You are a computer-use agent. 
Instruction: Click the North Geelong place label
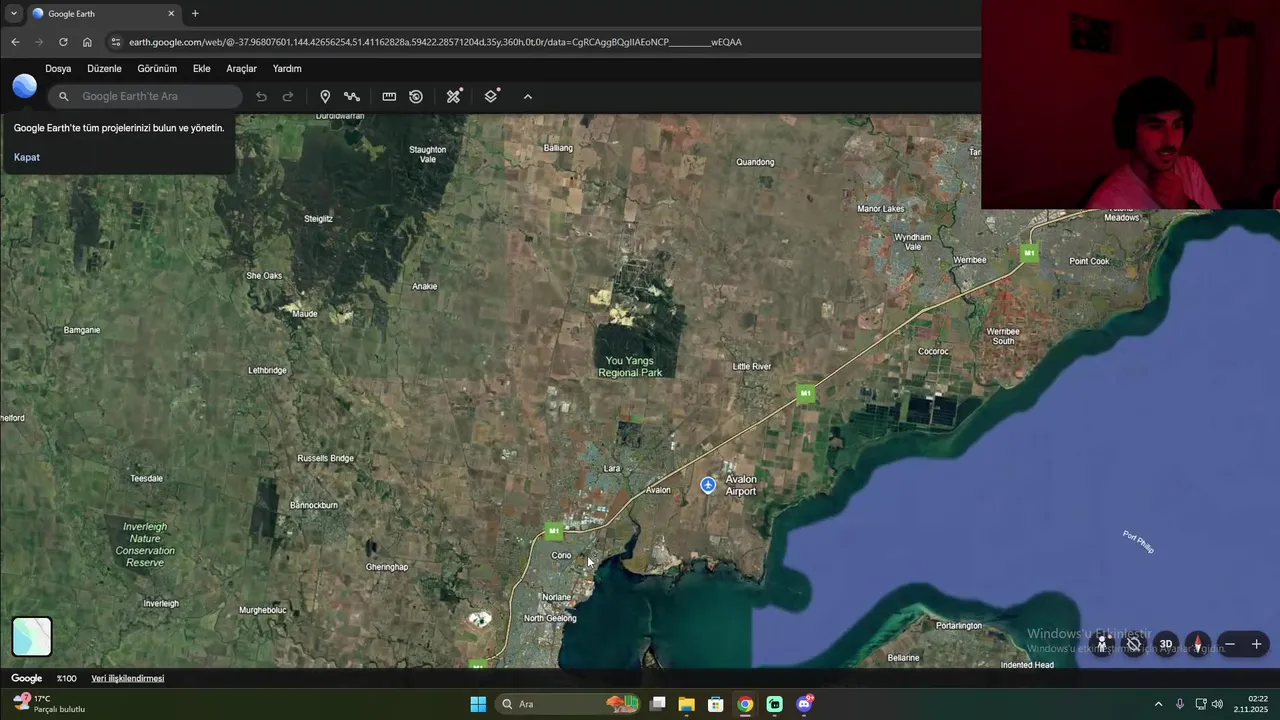pyautogui.click(x=550, y=618)
